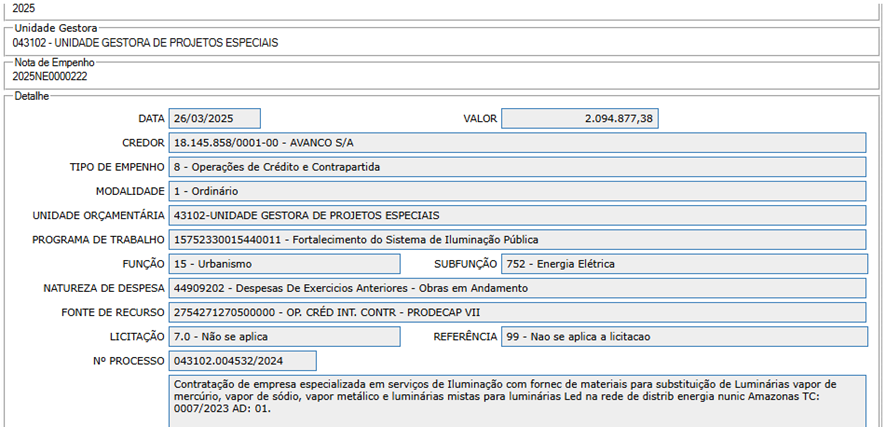Select the VALOR field showing 2.094.877,38
The image size is (886, 427).
pyautogui.click(x=579, y=119)
